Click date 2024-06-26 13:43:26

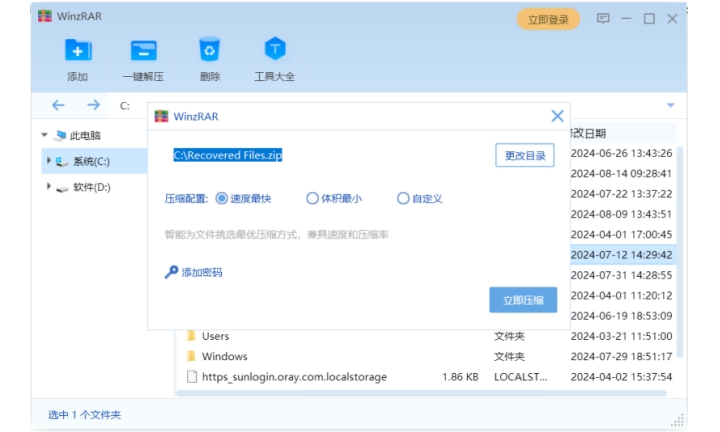(621, 153)
